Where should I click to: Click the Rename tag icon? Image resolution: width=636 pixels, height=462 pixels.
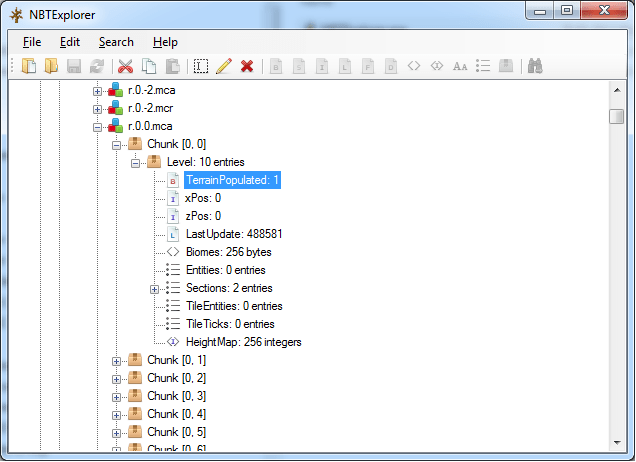click(x=201, y=66)
